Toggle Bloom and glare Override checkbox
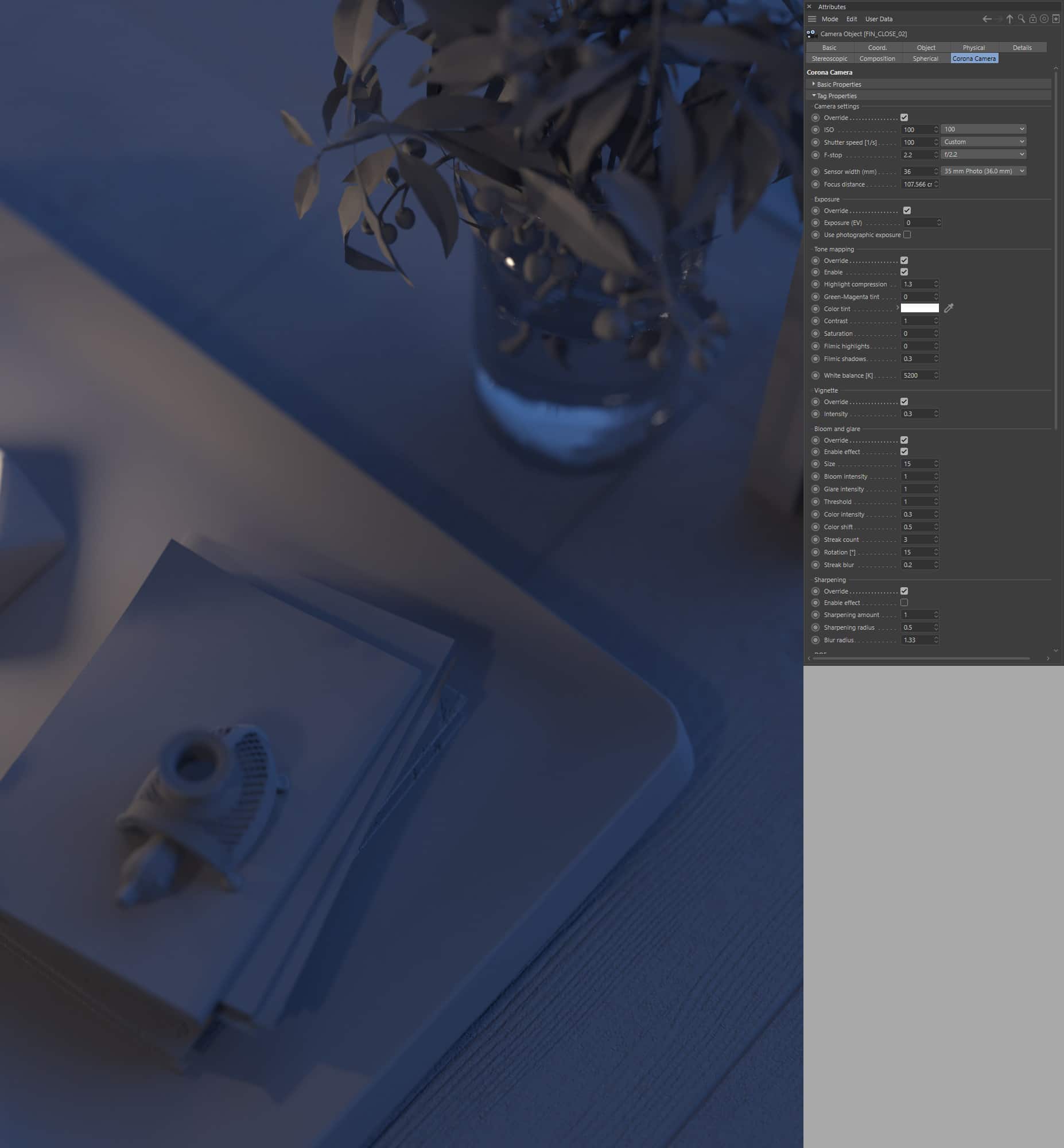 pyautogui.click(x=904, y=440)
